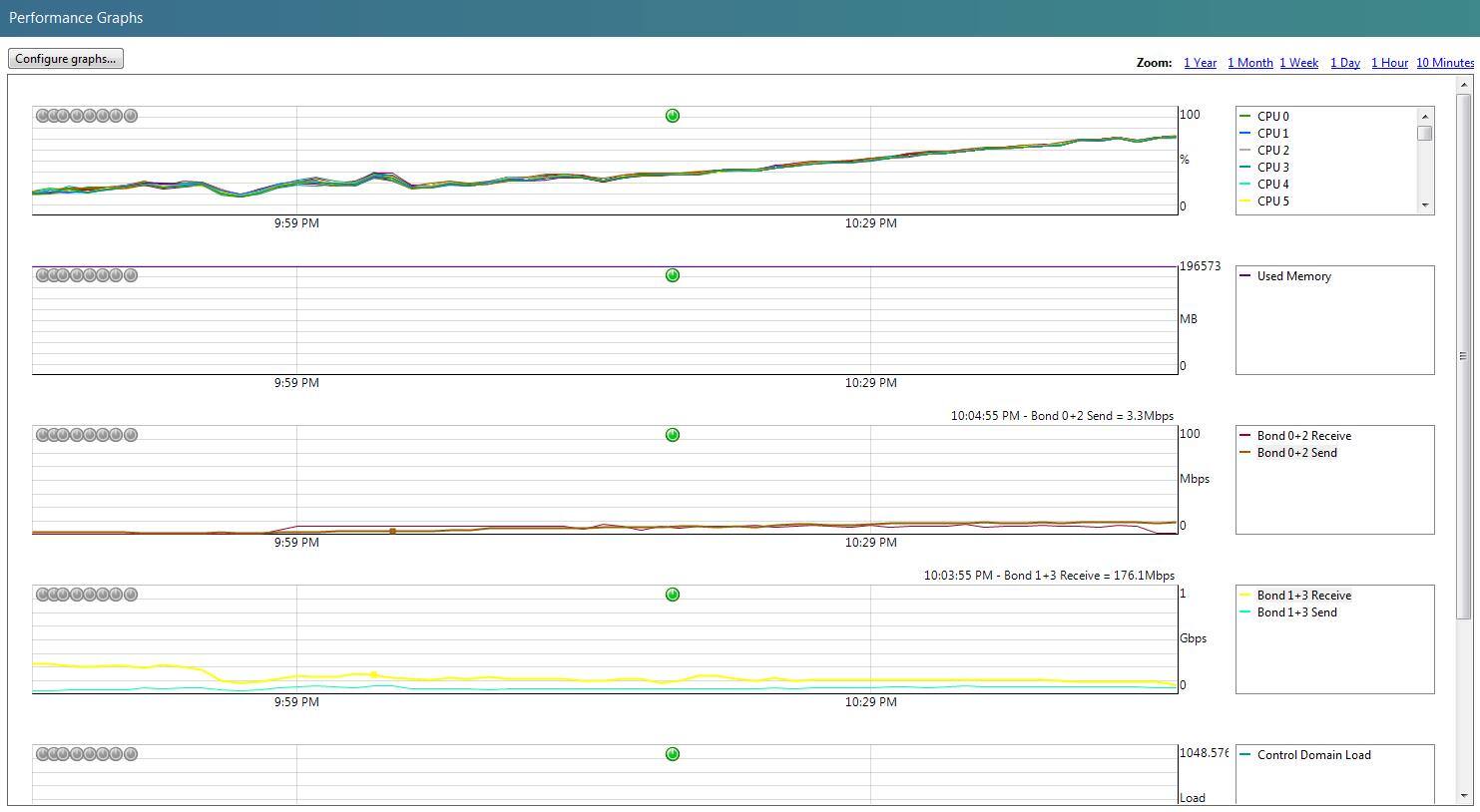Click green power event icon in CPU graph
The height and width of the screenshot is (812, 1480).
click(673, 116)
